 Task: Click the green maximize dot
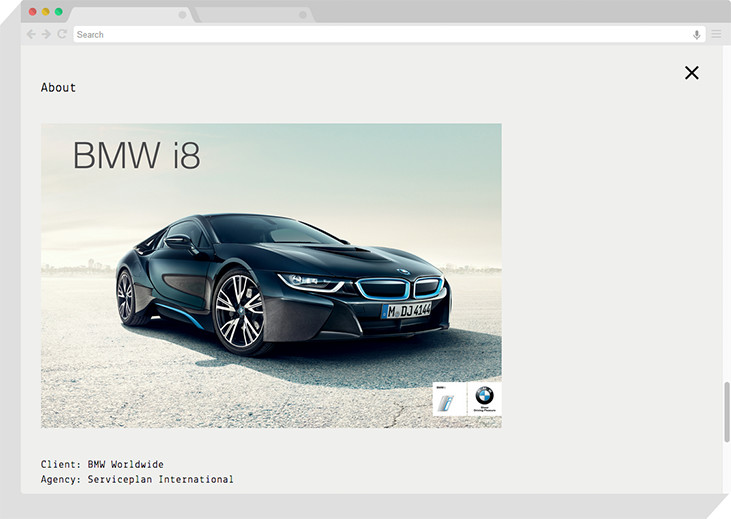point(59,12)
